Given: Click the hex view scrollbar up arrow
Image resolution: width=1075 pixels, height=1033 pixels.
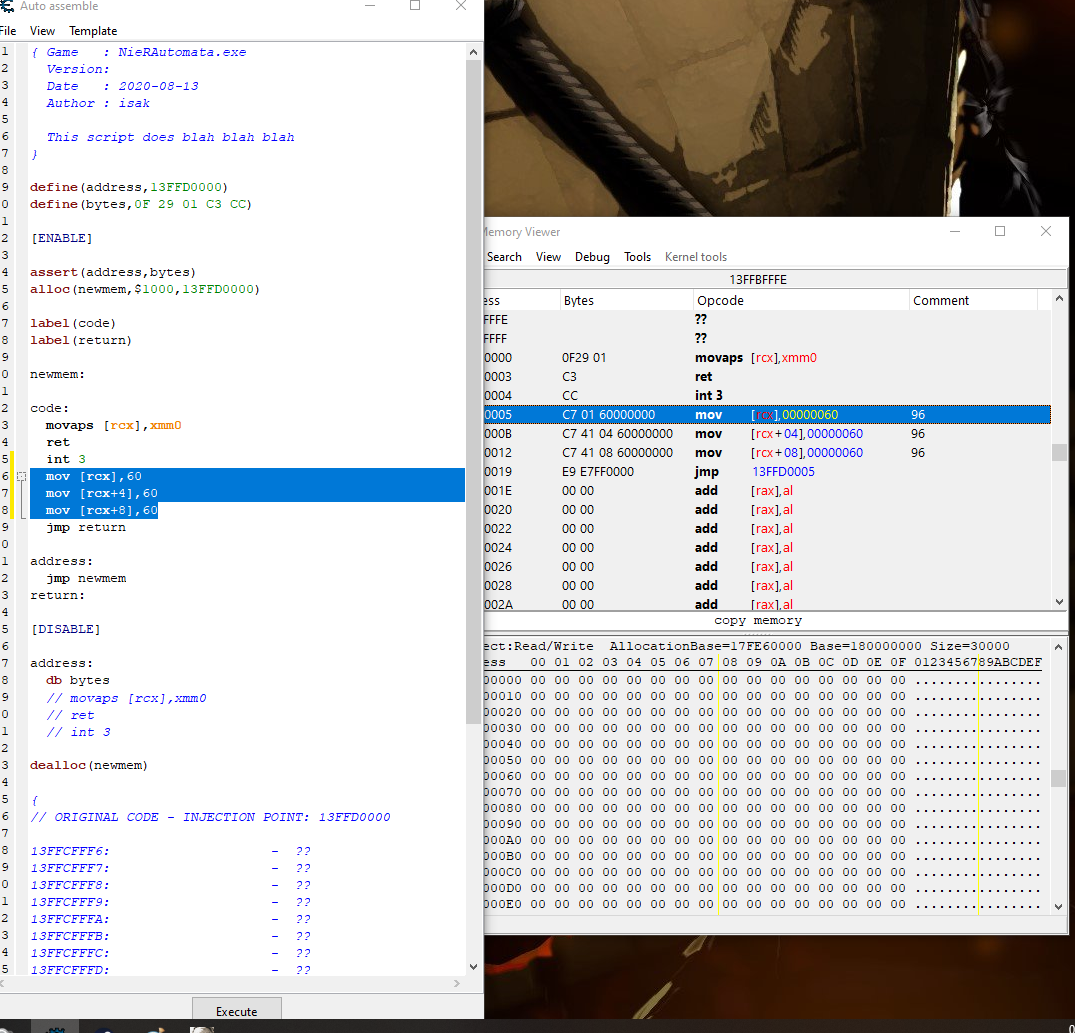Looking at the screenshot, I should 1059,646.
